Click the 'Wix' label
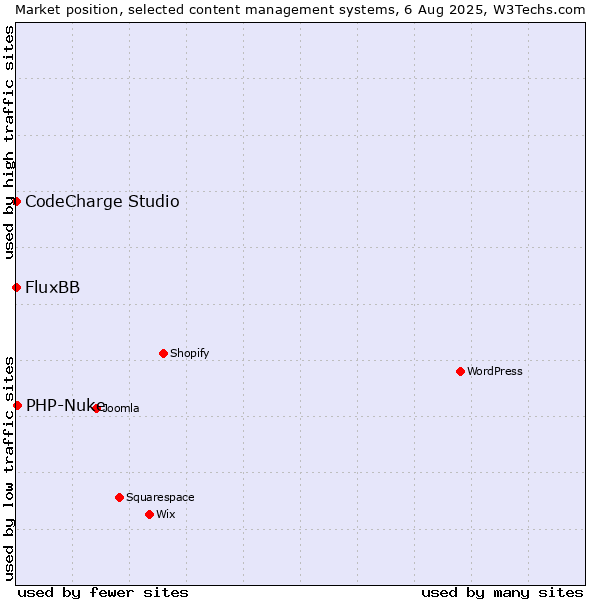600x600 pixels. (165, 514)
